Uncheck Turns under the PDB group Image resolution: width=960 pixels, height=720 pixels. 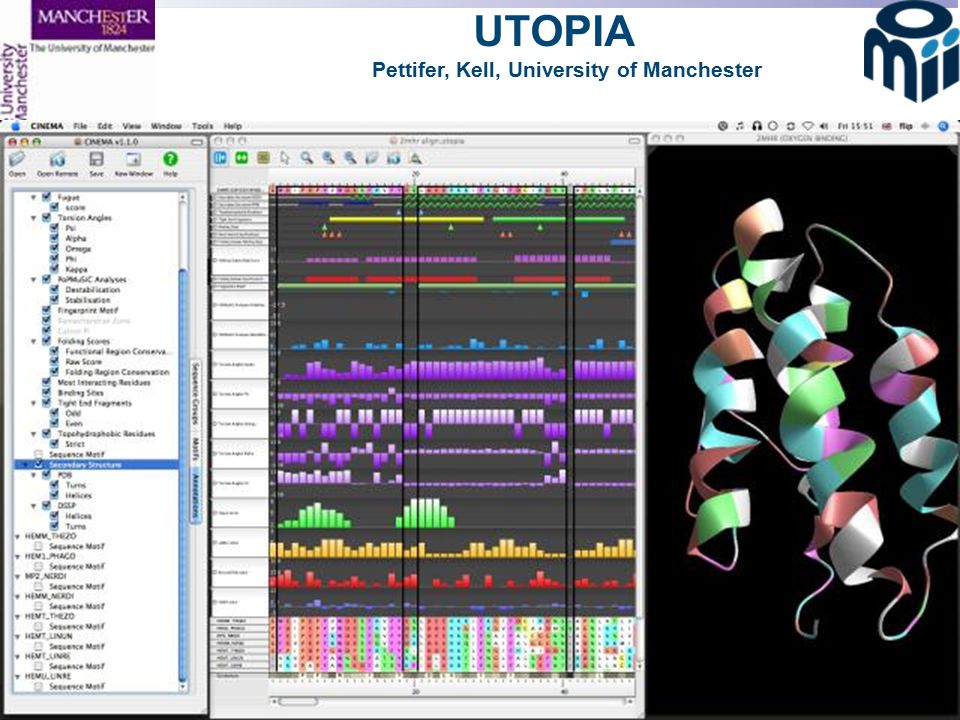pos(54,485)
